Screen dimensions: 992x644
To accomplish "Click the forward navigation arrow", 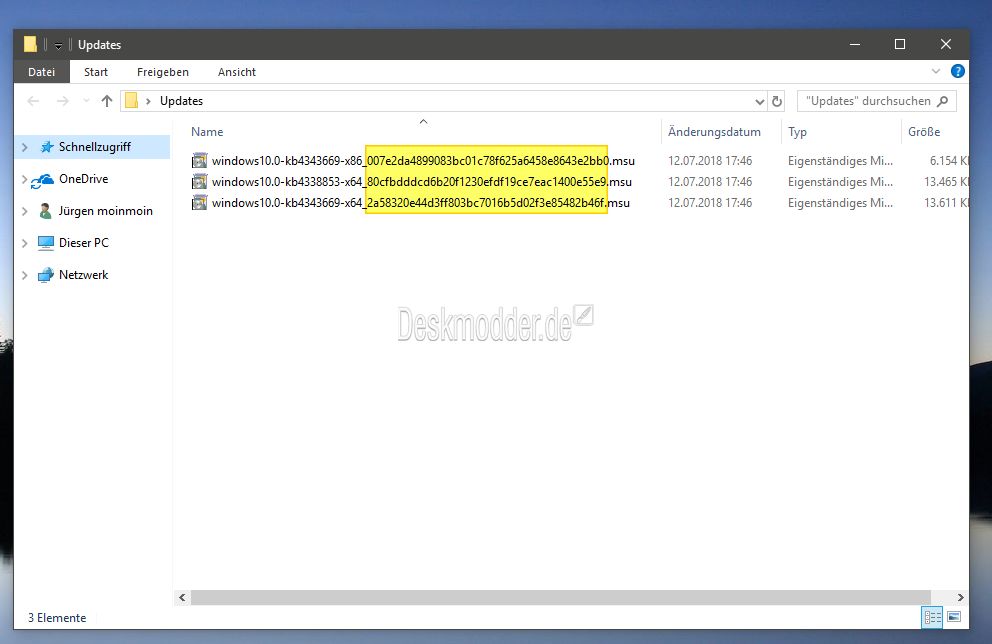I will (x=62, y=101).
